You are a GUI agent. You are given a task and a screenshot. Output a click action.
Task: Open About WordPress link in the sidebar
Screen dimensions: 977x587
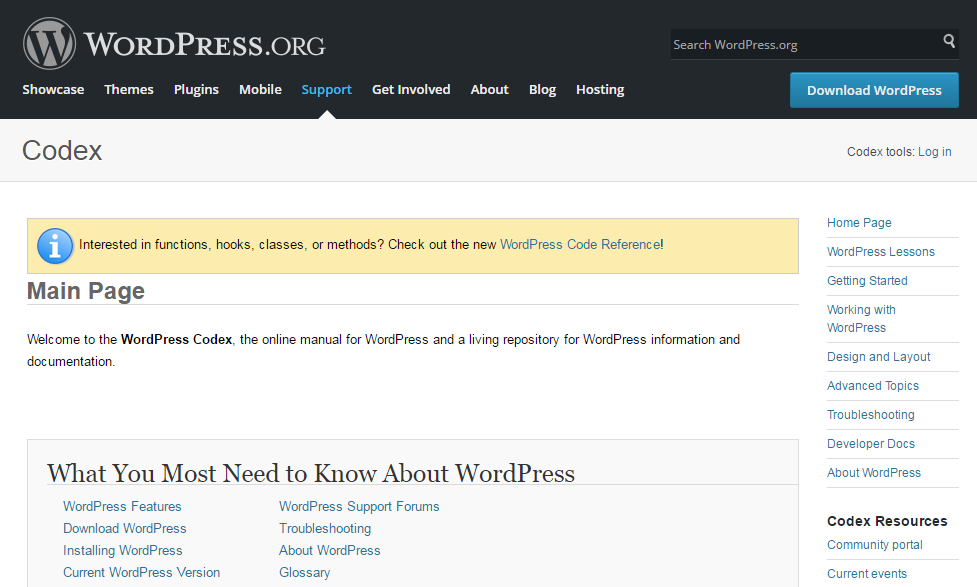point(874,473)
